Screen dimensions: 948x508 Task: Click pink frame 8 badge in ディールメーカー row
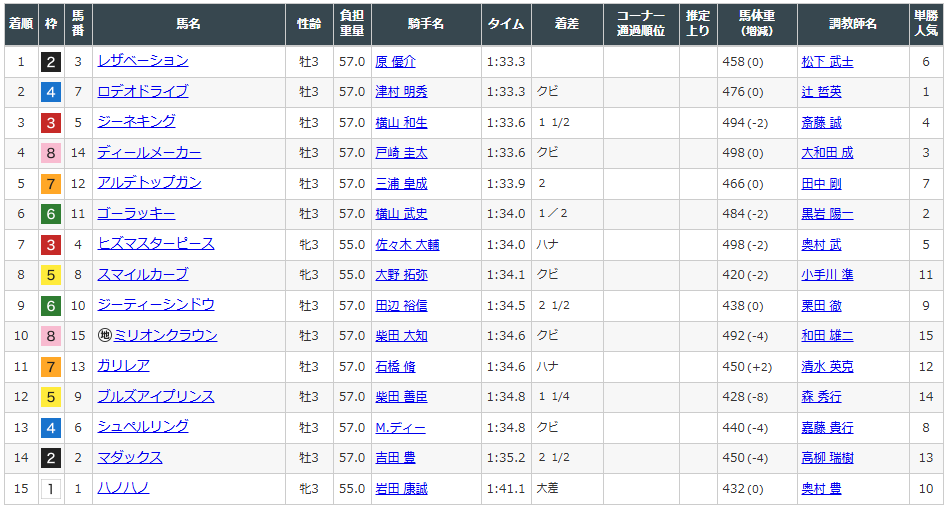50,153
